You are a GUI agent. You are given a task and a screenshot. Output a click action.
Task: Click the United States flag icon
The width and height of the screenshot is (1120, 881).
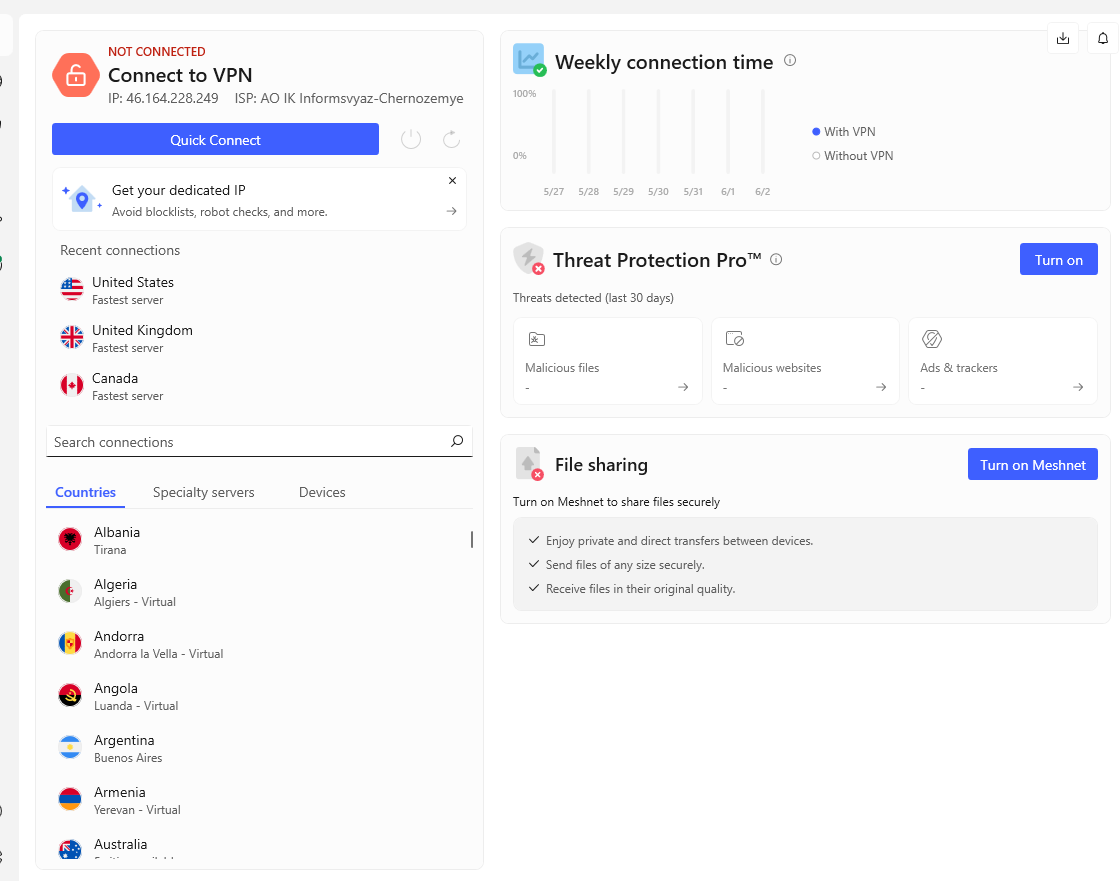pos(71,289)
